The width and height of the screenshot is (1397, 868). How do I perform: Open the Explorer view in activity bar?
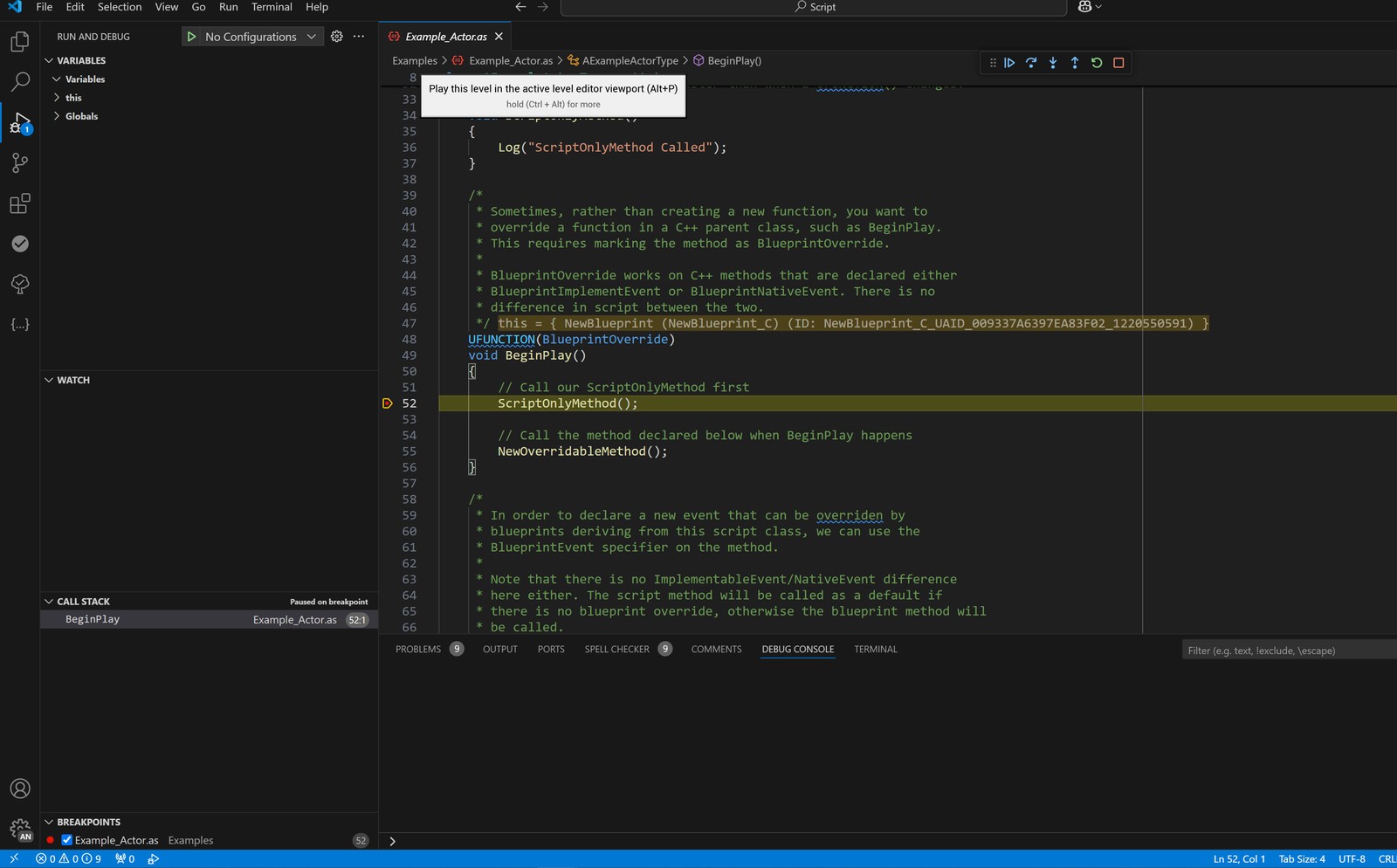(x=19, y=42)
